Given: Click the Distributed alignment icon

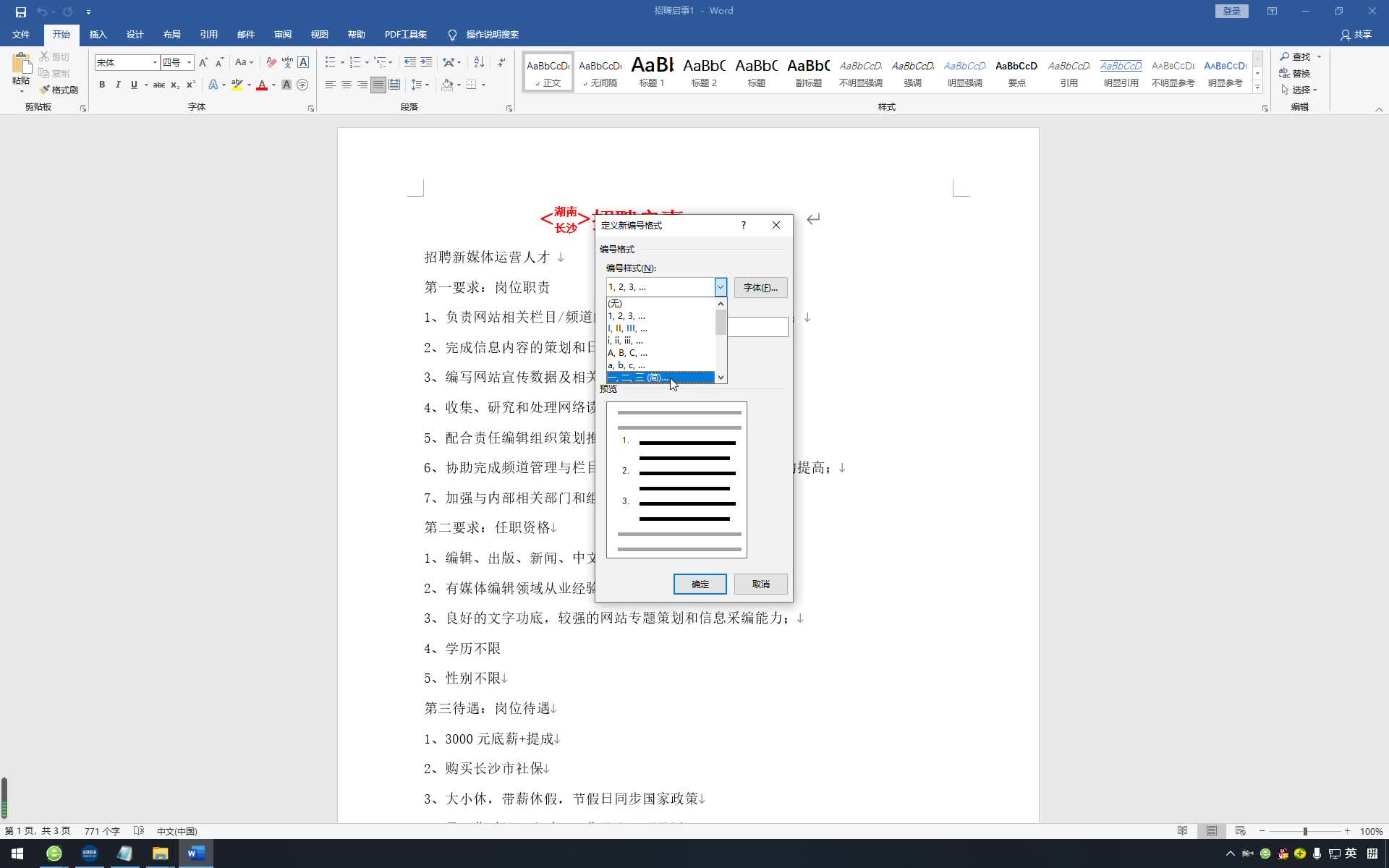Looking at the screenshot, I should point(394,85).
